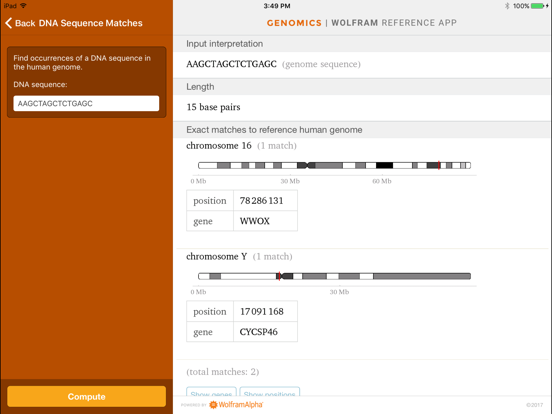Select the red marker on chromosome Y
The image size is (552, 414).
(279, 276)
